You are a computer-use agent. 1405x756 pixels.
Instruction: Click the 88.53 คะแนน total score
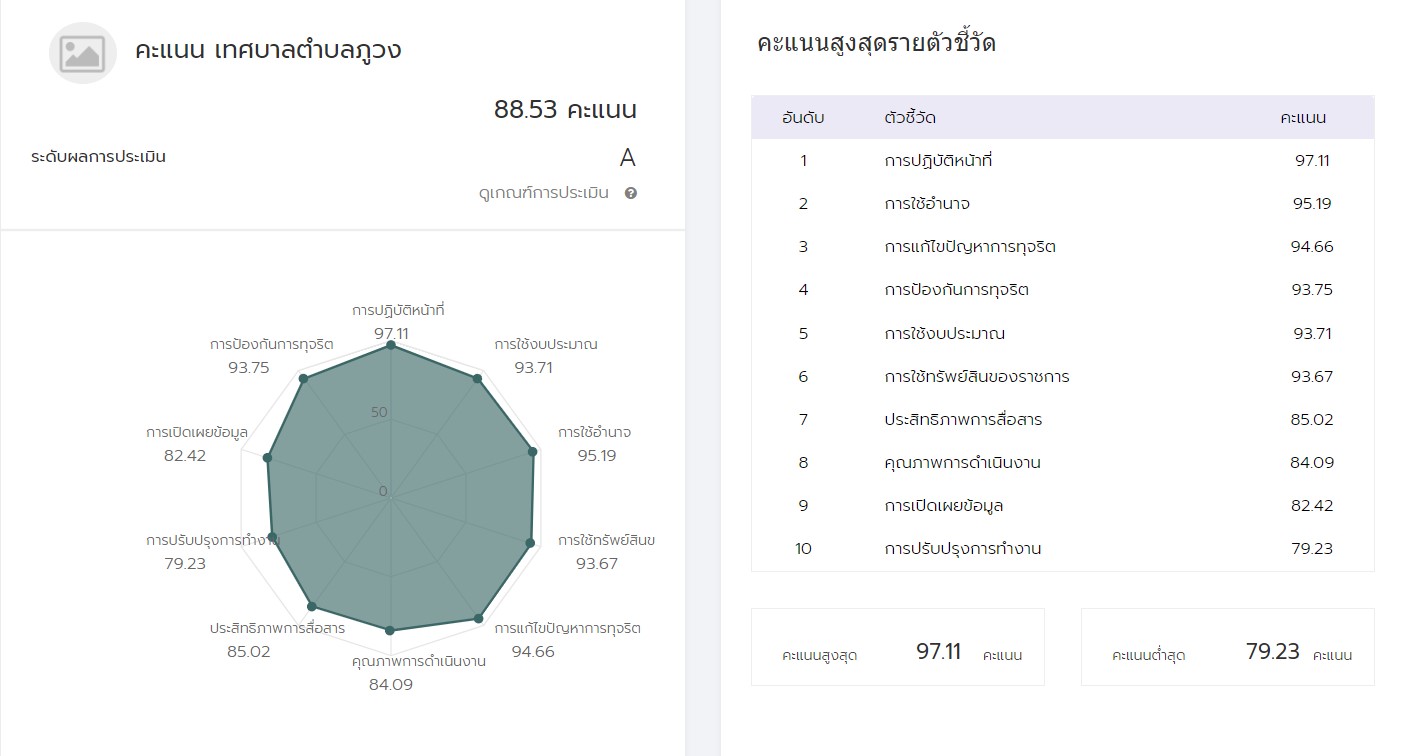(565, 109)
